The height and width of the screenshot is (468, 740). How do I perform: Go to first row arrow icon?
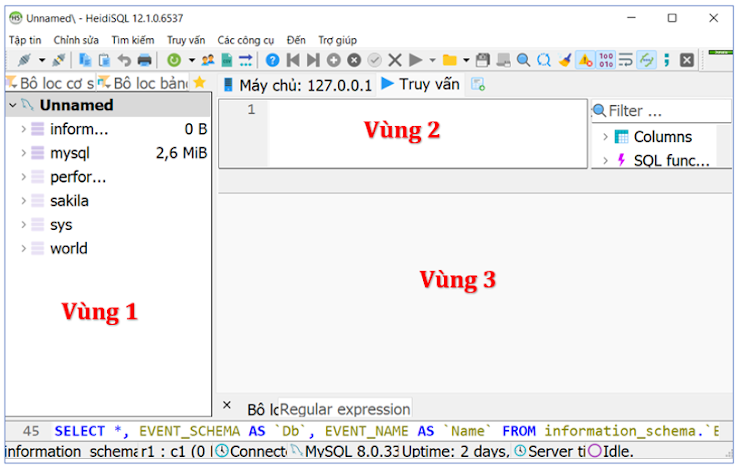[293, 60]
